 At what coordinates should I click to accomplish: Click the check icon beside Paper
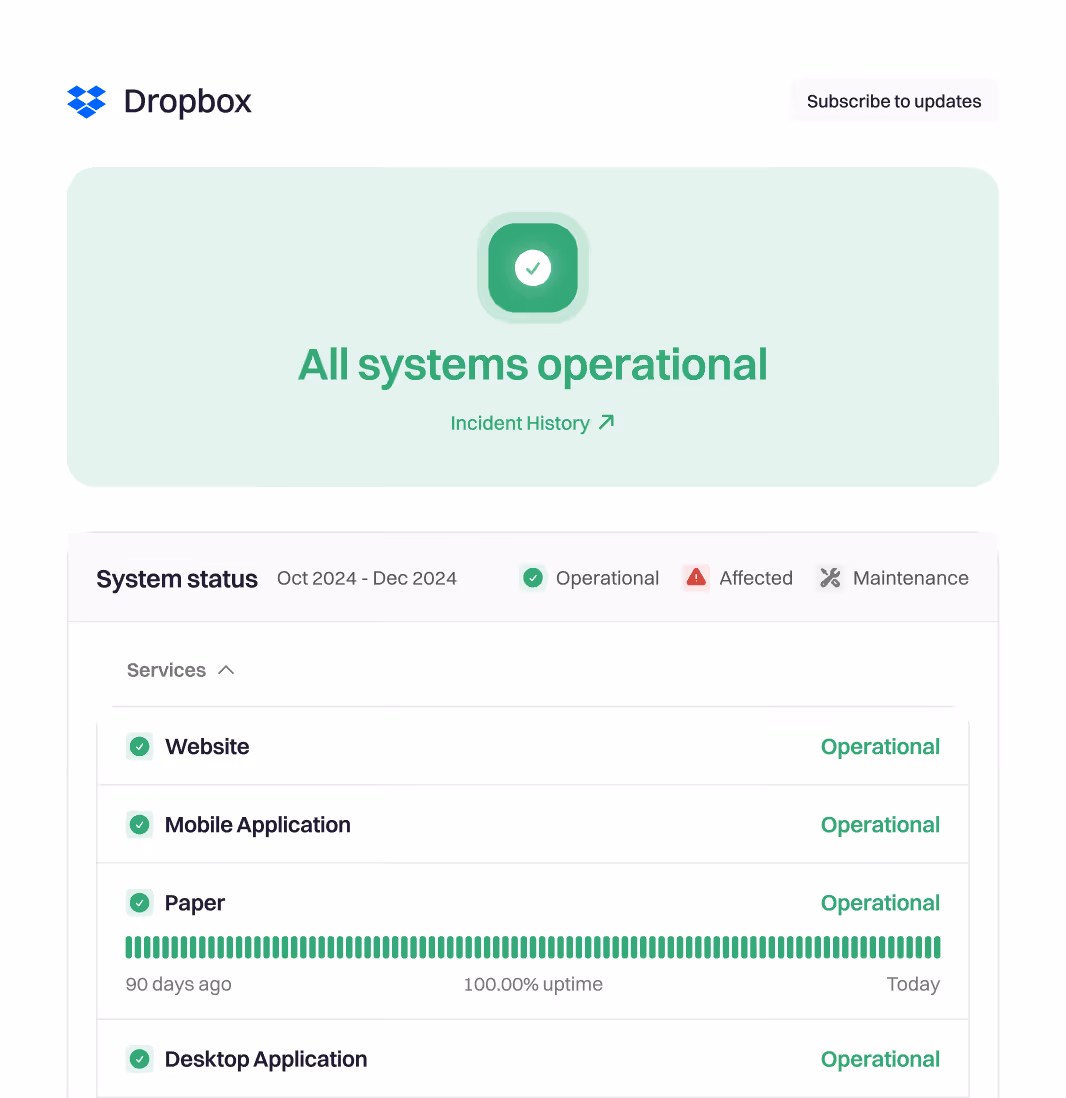tap(139, 902)
